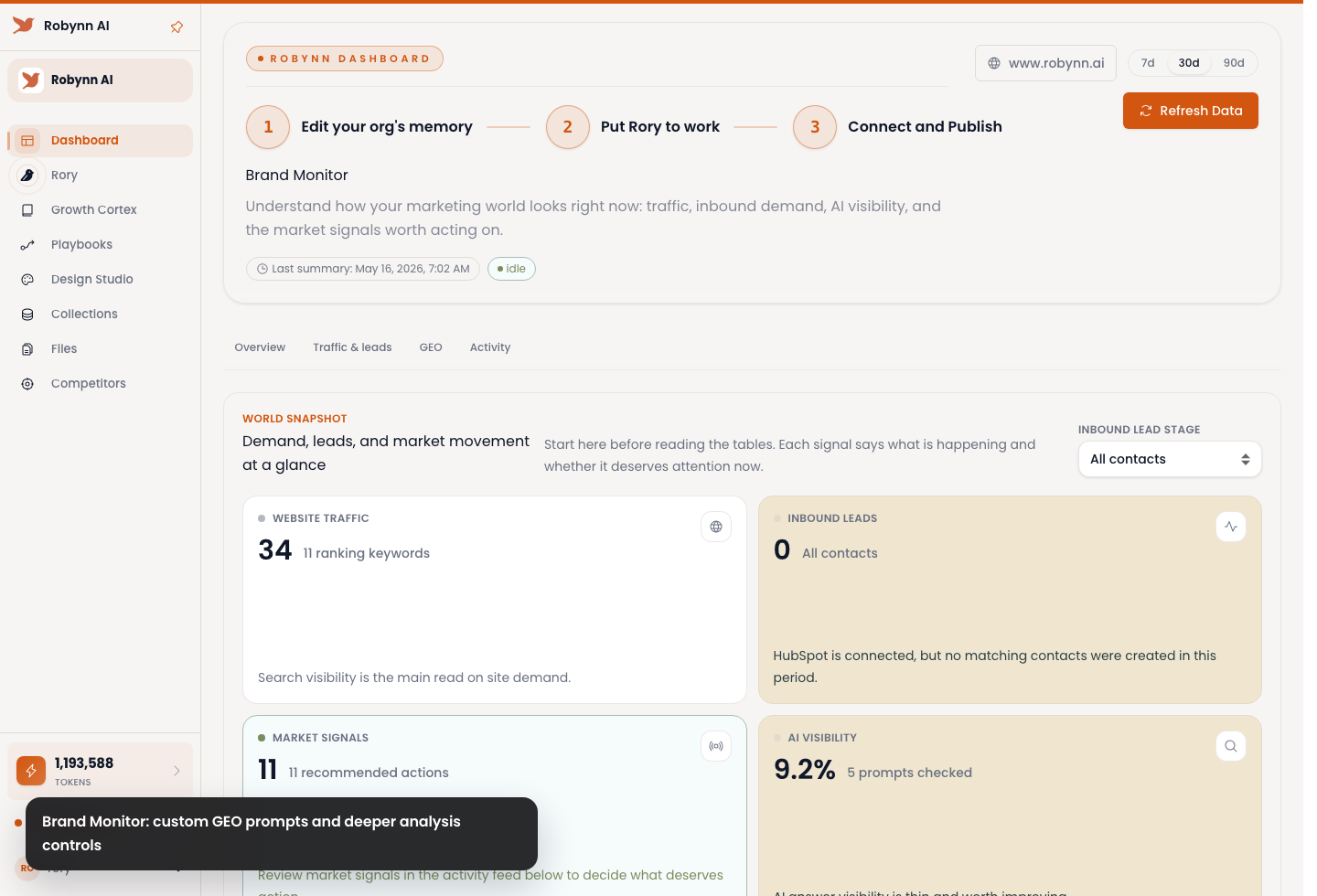The image size is (1317, 896).
Task: Click step 2 circle number
Action: pyautogui.click(x=568, y=127)
